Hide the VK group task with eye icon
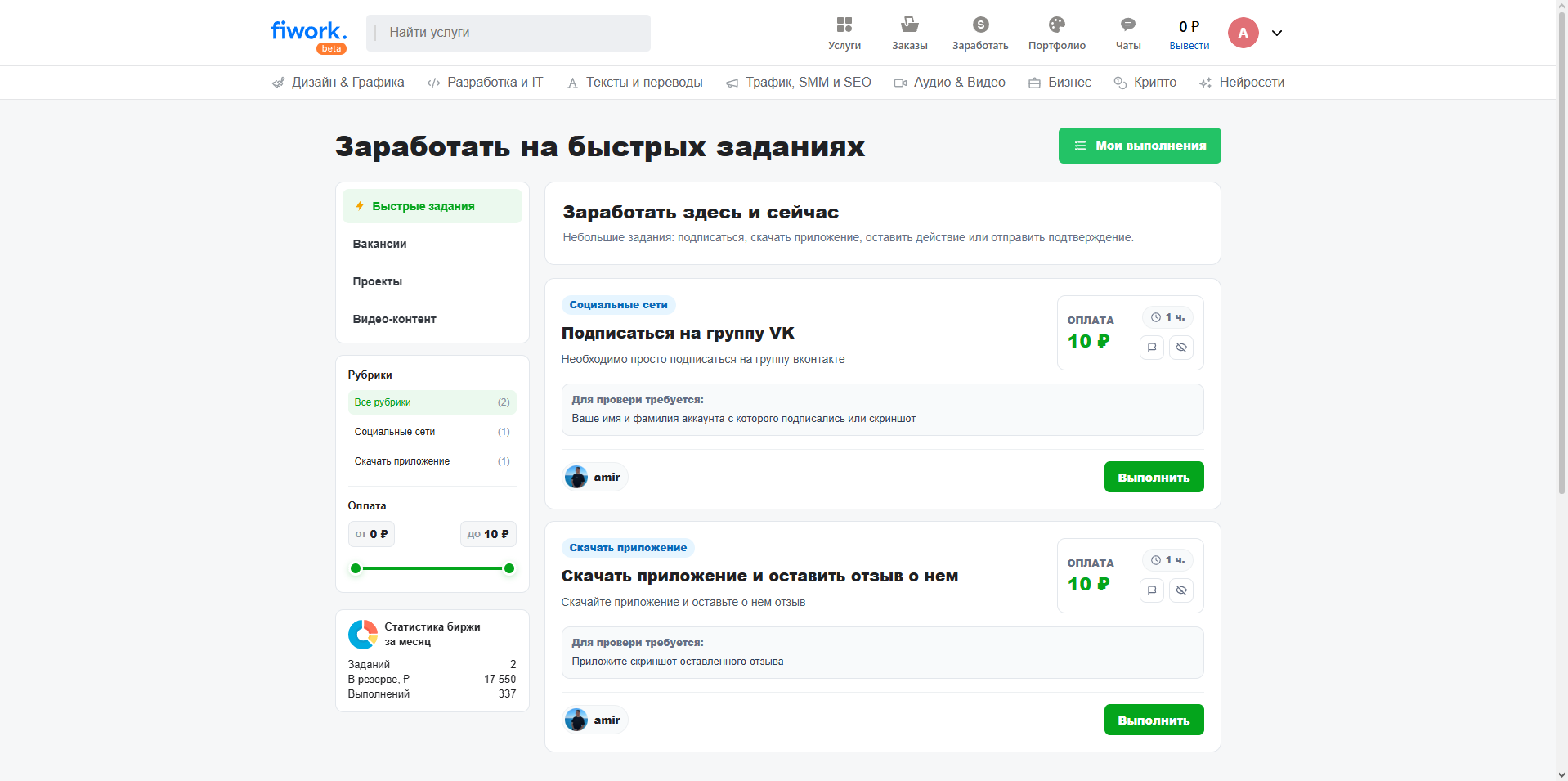This screenshot has height=781, width=1568. coord(1181,348)
